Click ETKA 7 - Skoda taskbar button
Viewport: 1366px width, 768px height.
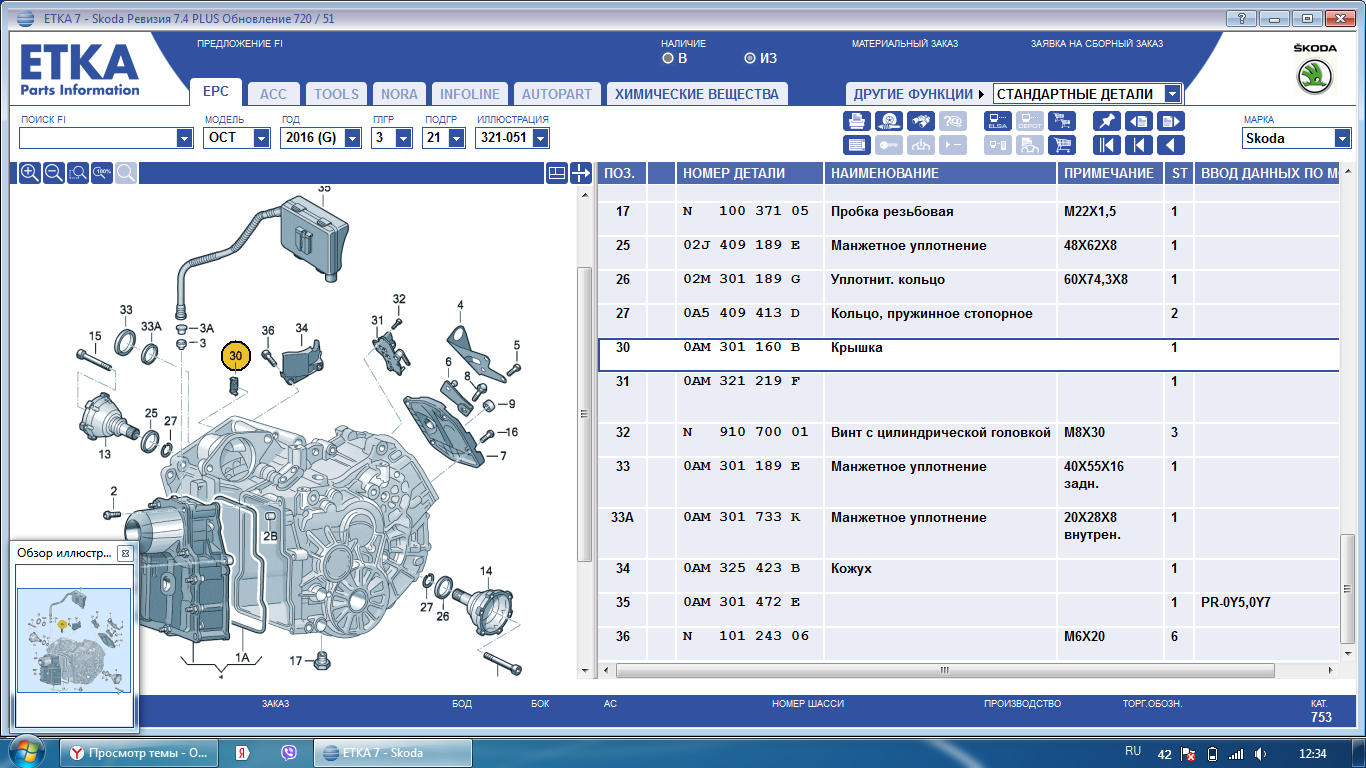pos(393,753)
